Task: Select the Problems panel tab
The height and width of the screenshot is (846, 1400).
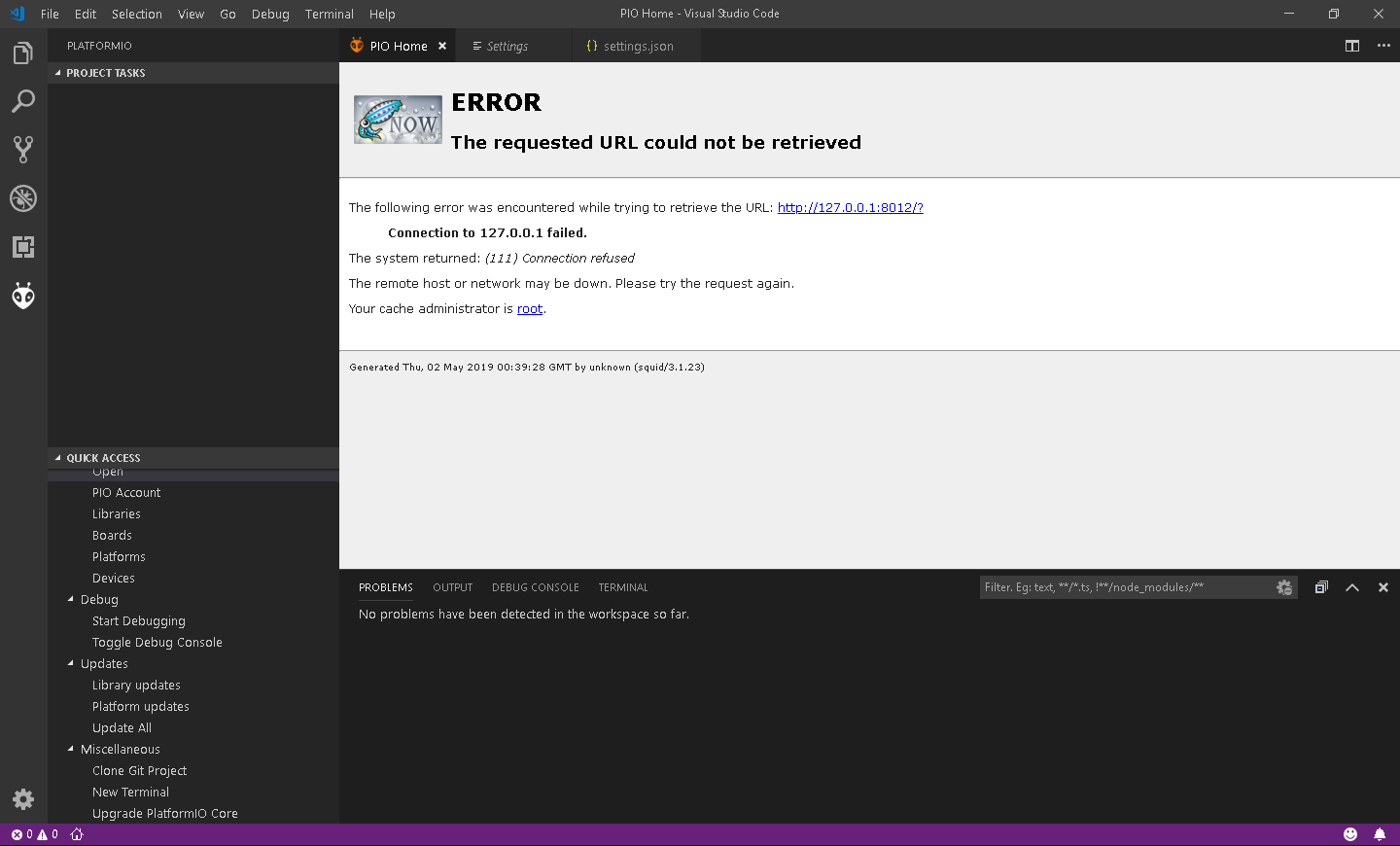Action: 386,587
